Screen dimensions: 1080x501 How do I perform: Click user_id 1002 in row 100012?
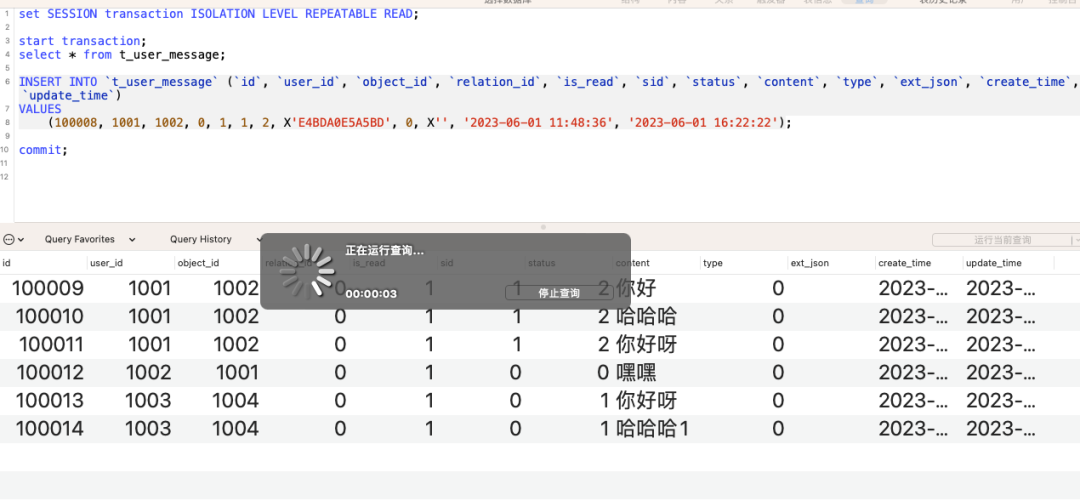click(x=148, y=372)
